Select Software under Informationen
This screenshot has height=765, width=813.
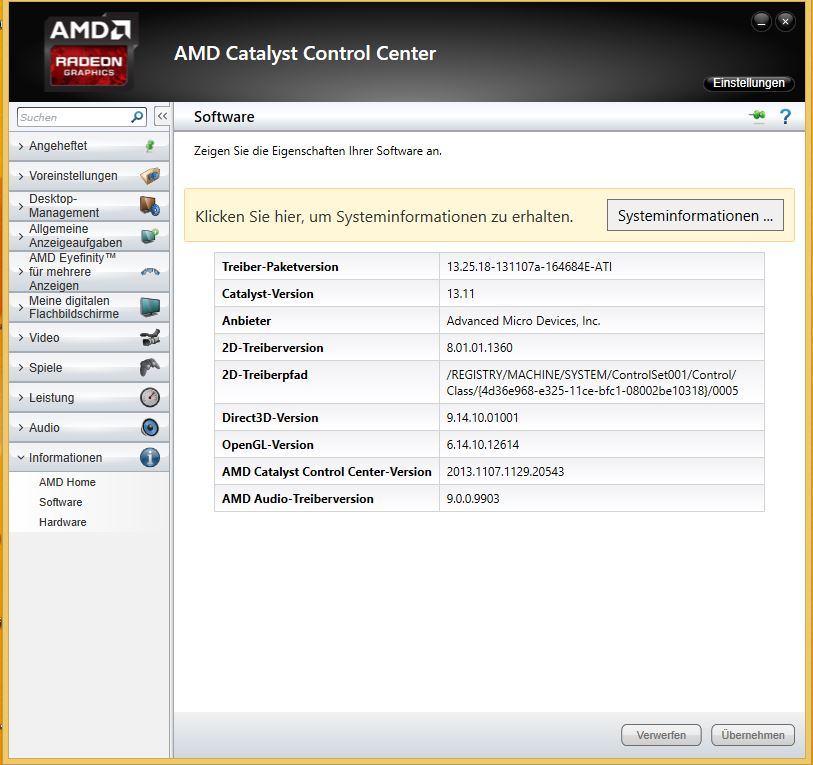[61, 502]
